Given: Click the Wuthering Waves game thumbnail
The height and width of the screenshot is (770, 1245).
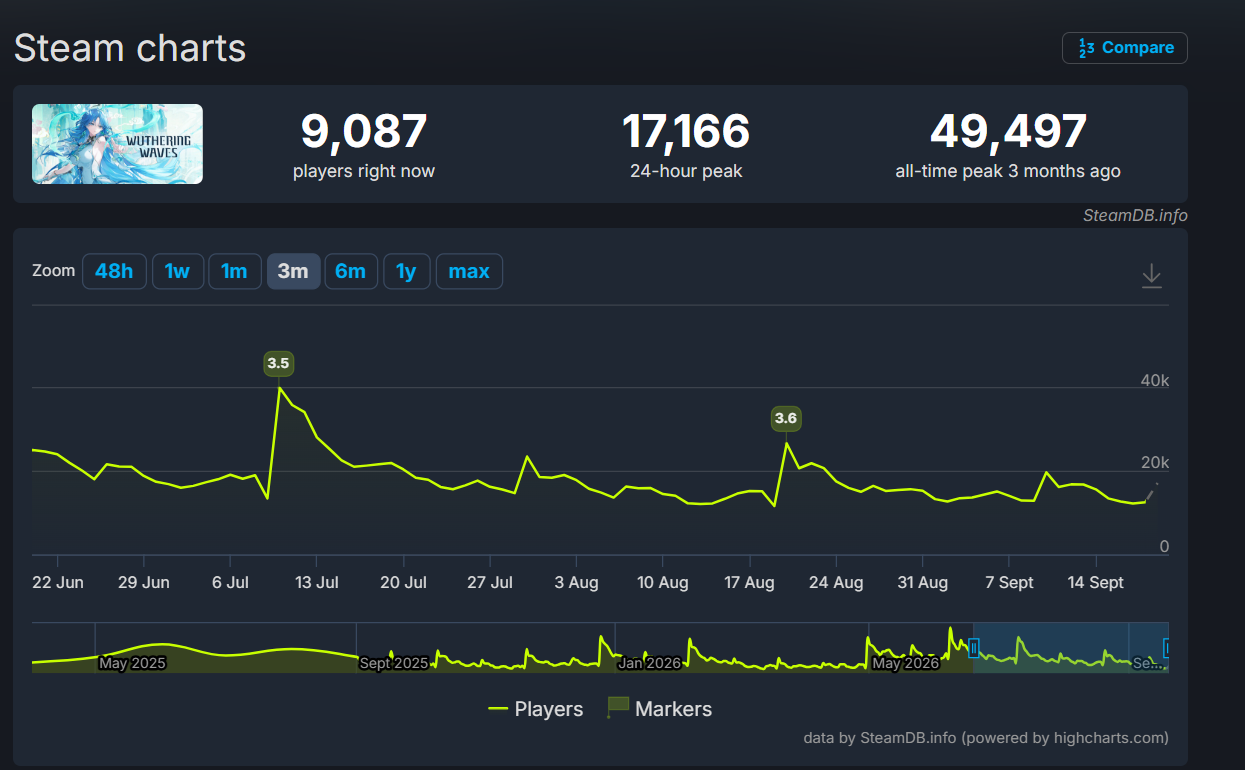Looking at the screenshot, I should tap(117, 144).
